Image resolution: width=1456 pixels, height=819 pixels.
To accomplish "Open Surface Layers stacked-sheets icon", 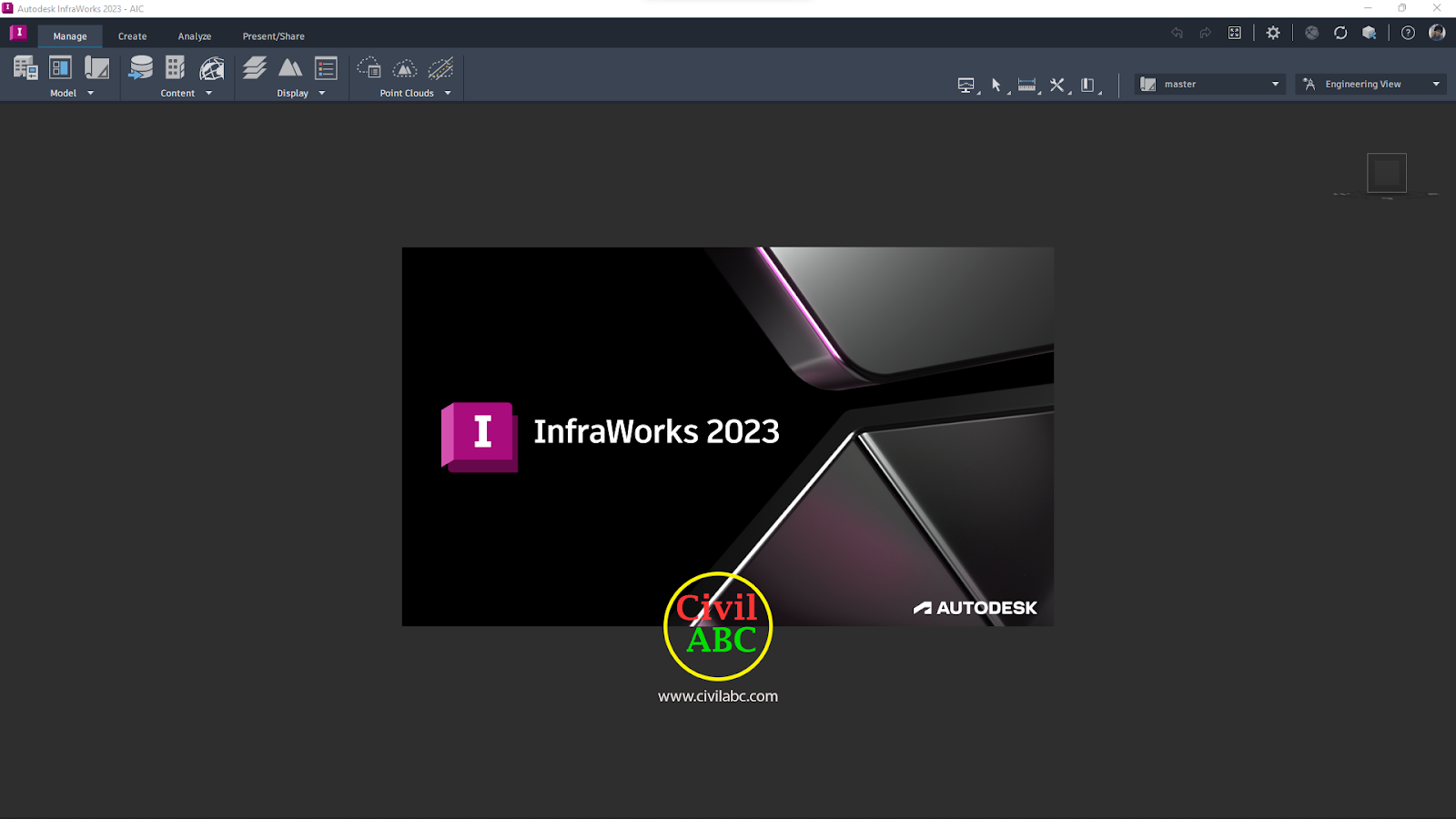I will pyautogui.click(x=255, y=68).
